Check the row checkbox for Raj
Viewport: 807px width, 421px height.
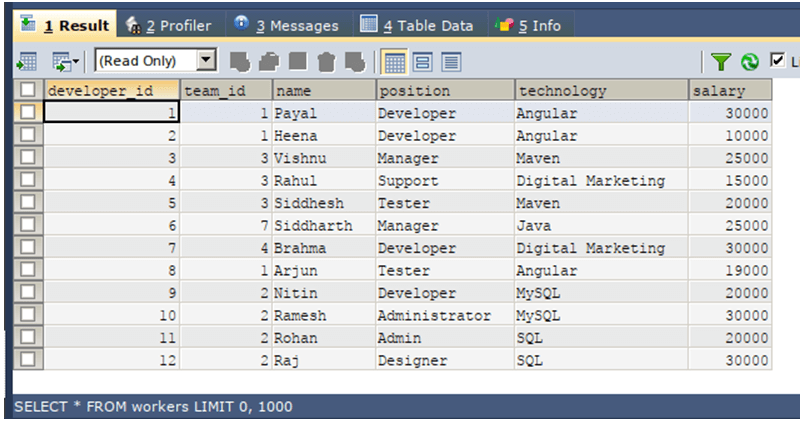[x=28, y=359]
